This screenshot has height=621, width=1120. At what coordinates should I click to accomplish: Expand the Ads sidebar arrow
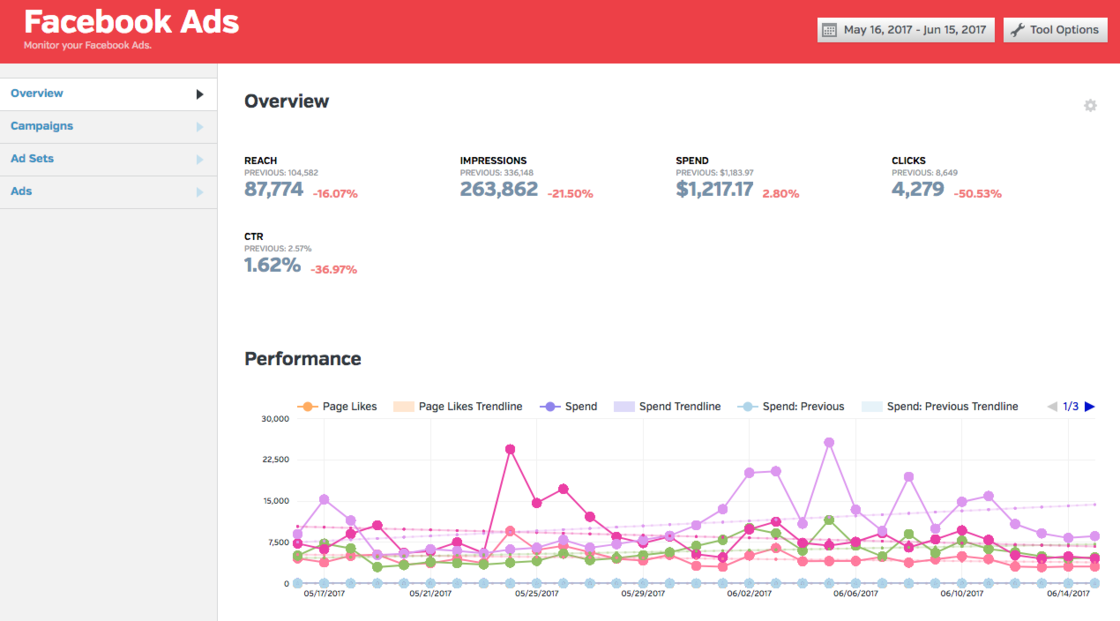click(x=200, y=192)
